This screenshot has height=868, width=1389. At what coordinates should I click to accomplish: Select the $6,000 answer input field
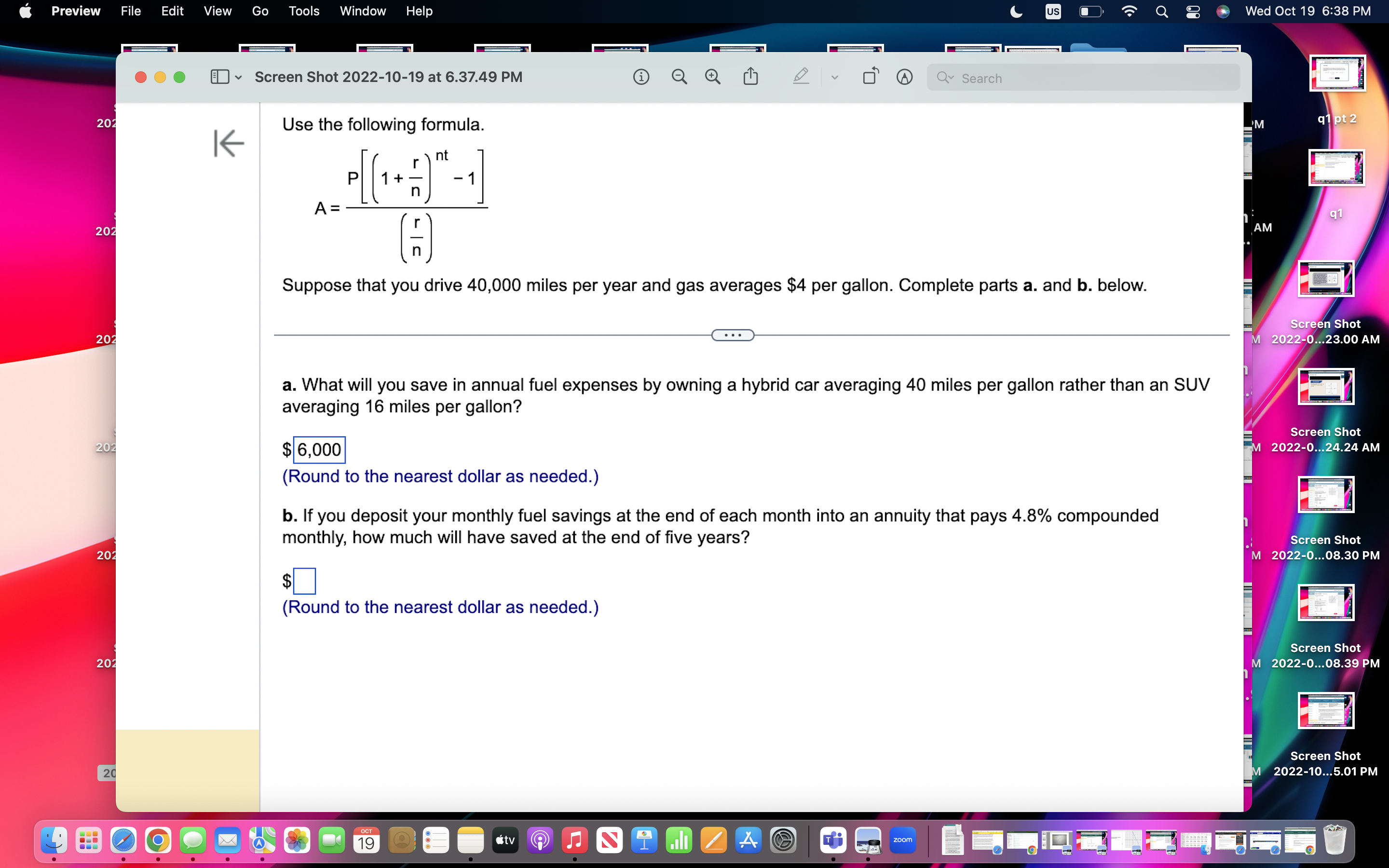[x=318, y=449]
